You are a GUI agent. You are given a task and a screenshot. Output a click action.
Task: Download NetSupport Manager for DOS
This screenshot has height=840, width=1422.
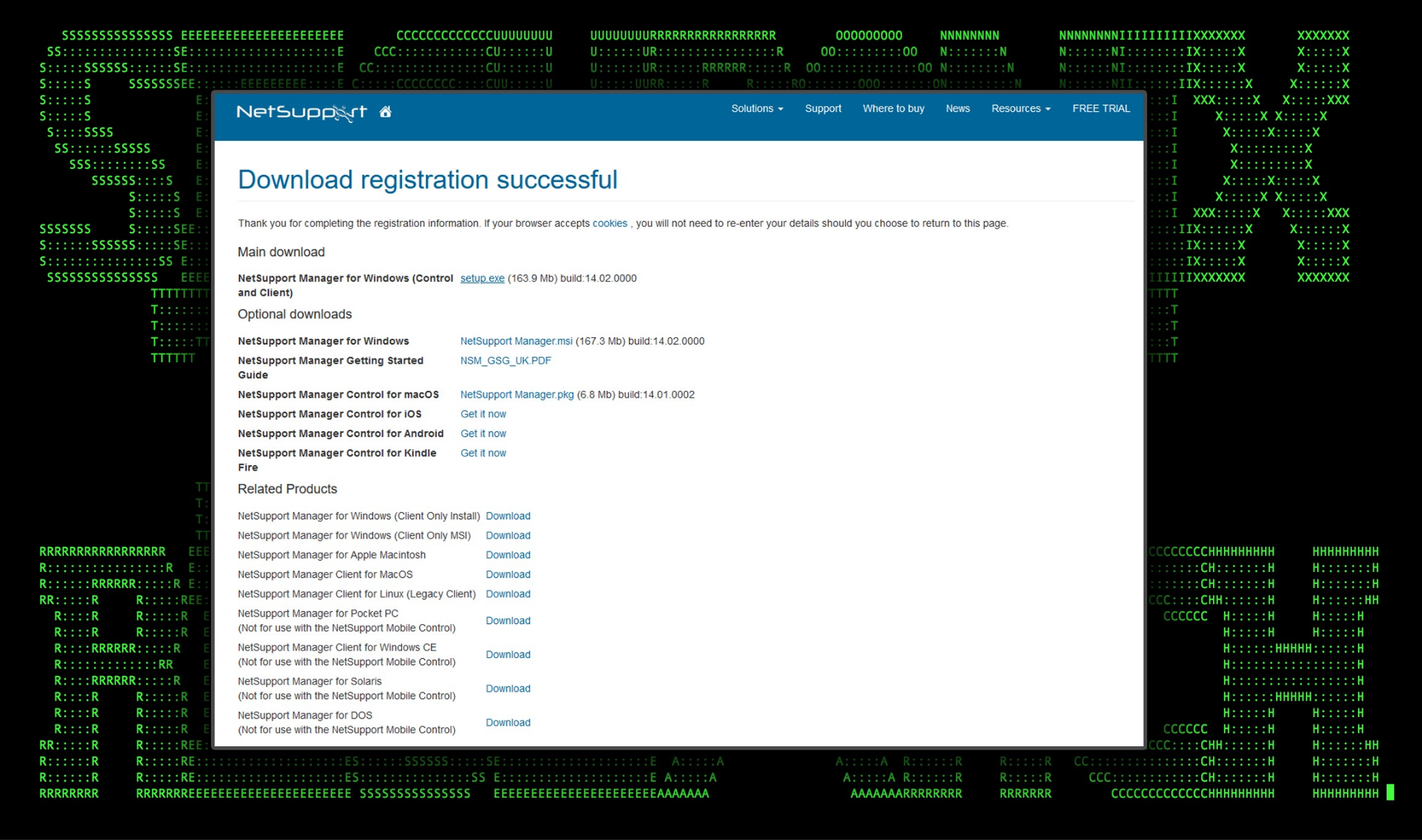click(x=508, y=722)
